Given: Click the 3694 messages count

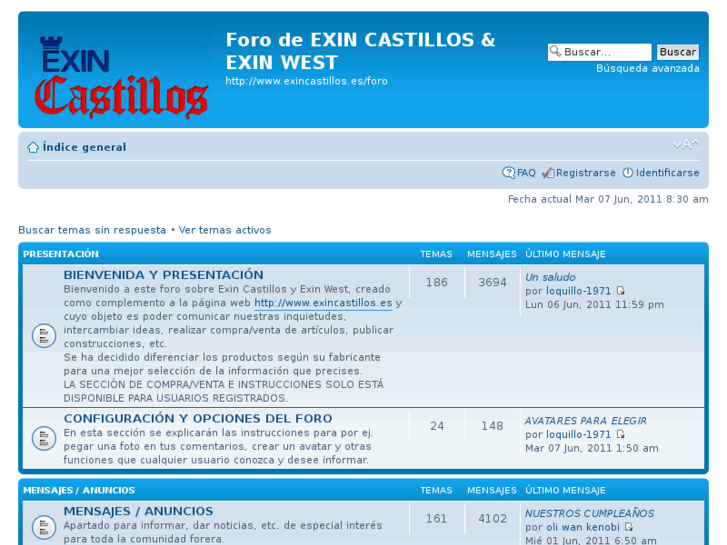Looking at the screenshot, I should point(492,282).
